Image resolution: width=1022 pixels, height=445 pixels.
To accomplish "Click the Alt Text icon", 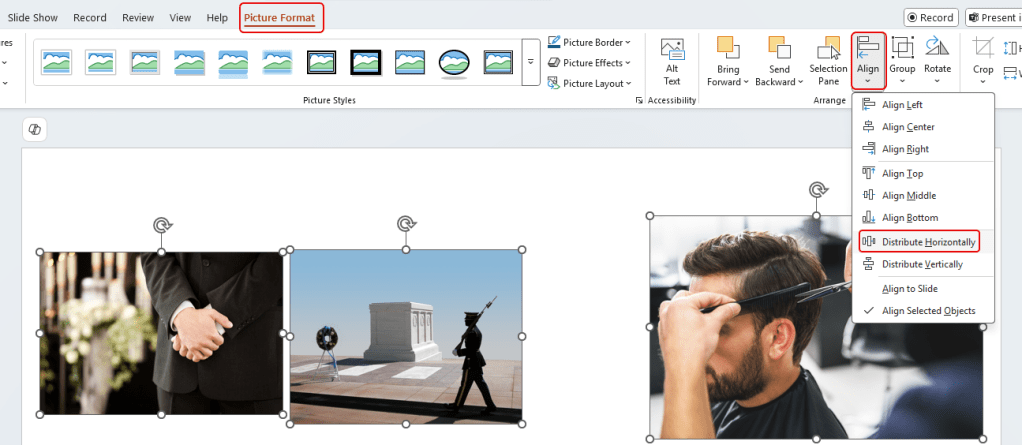I will point(672,52).
